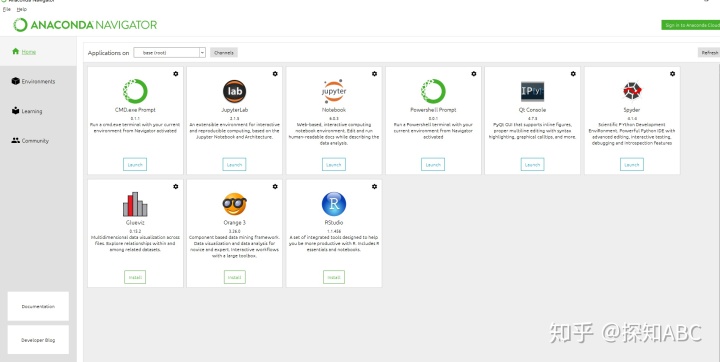
Task: Click the Orange 3 app title text
Action: [x=235, y=222]
